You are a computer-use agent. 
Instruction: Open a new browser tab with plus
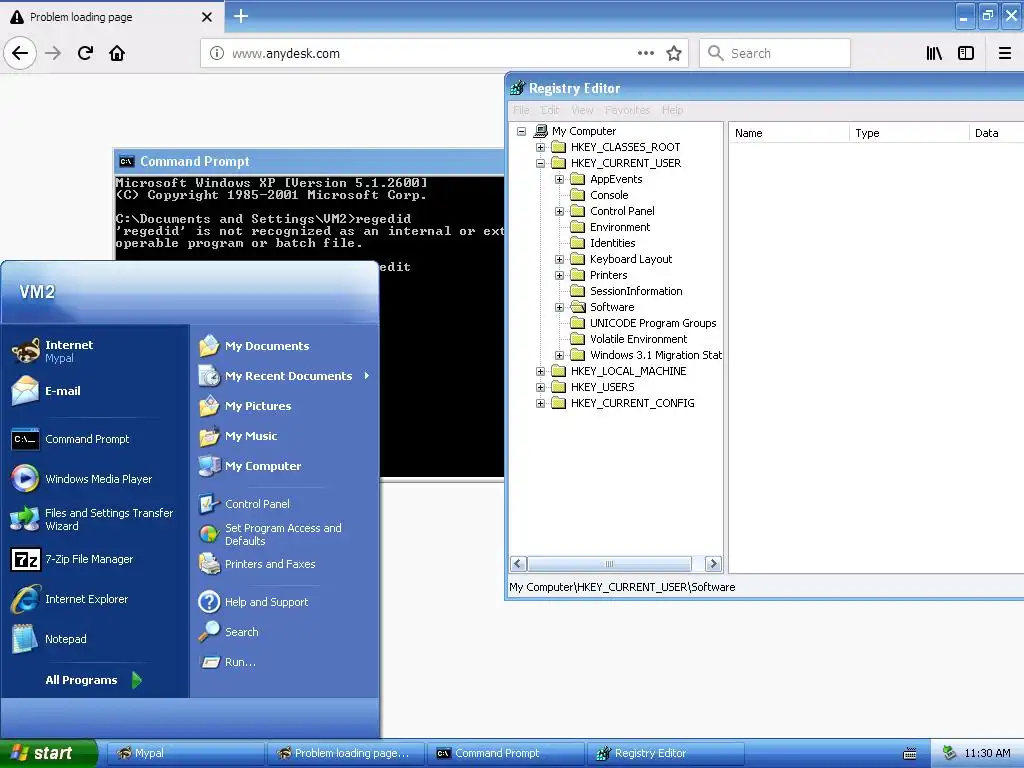pyautogui.click(x=241, y=16)
